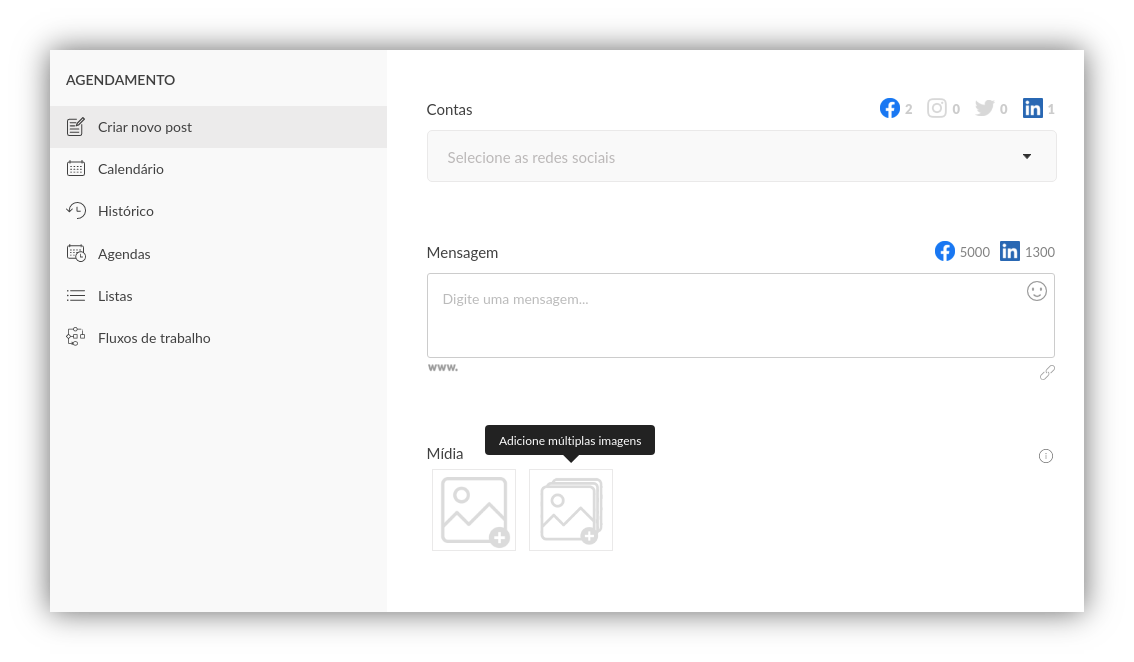Add multiple images to the post
The image size is (1134, 662).
(x=571, y=510)
